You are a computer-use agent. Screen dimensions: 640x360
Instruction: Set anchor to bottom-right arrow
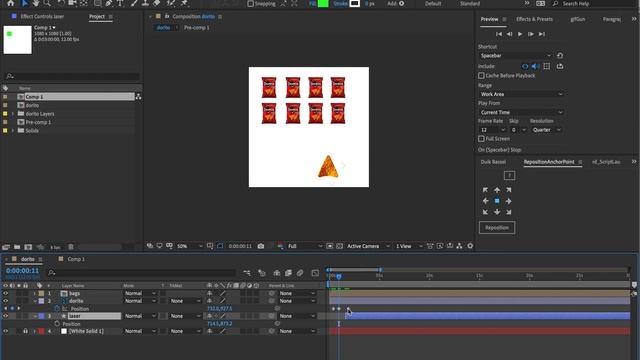(x=509, y=212)
